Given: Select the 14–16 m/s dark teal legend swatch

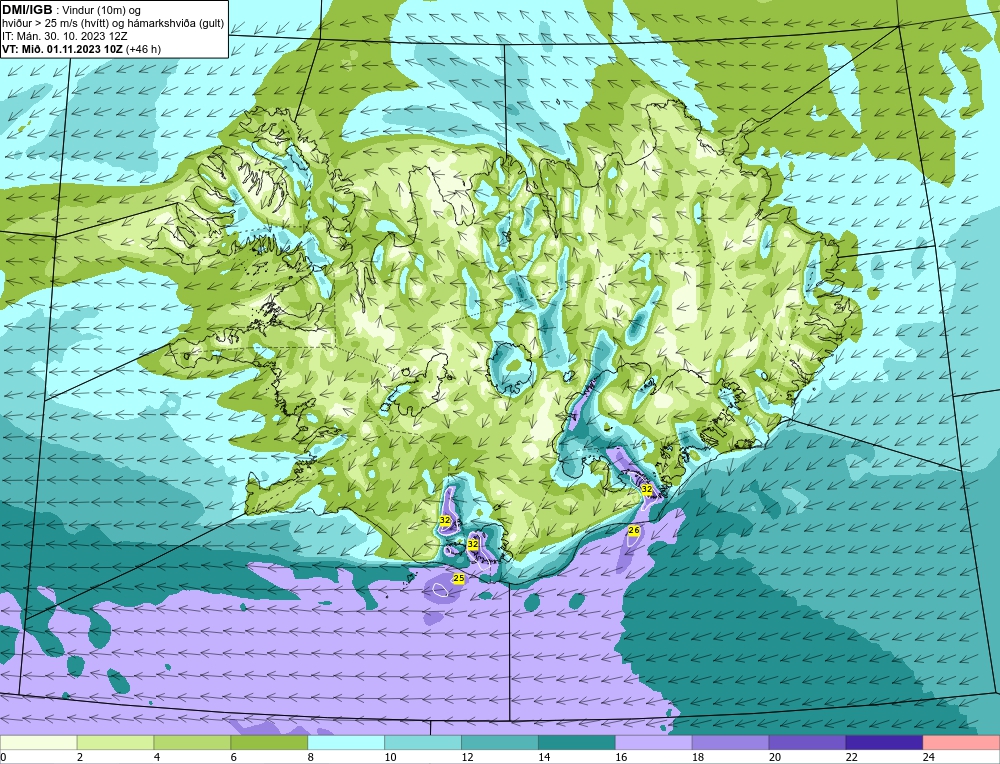Looking at the screenshot, I should (x=577, y=743).
